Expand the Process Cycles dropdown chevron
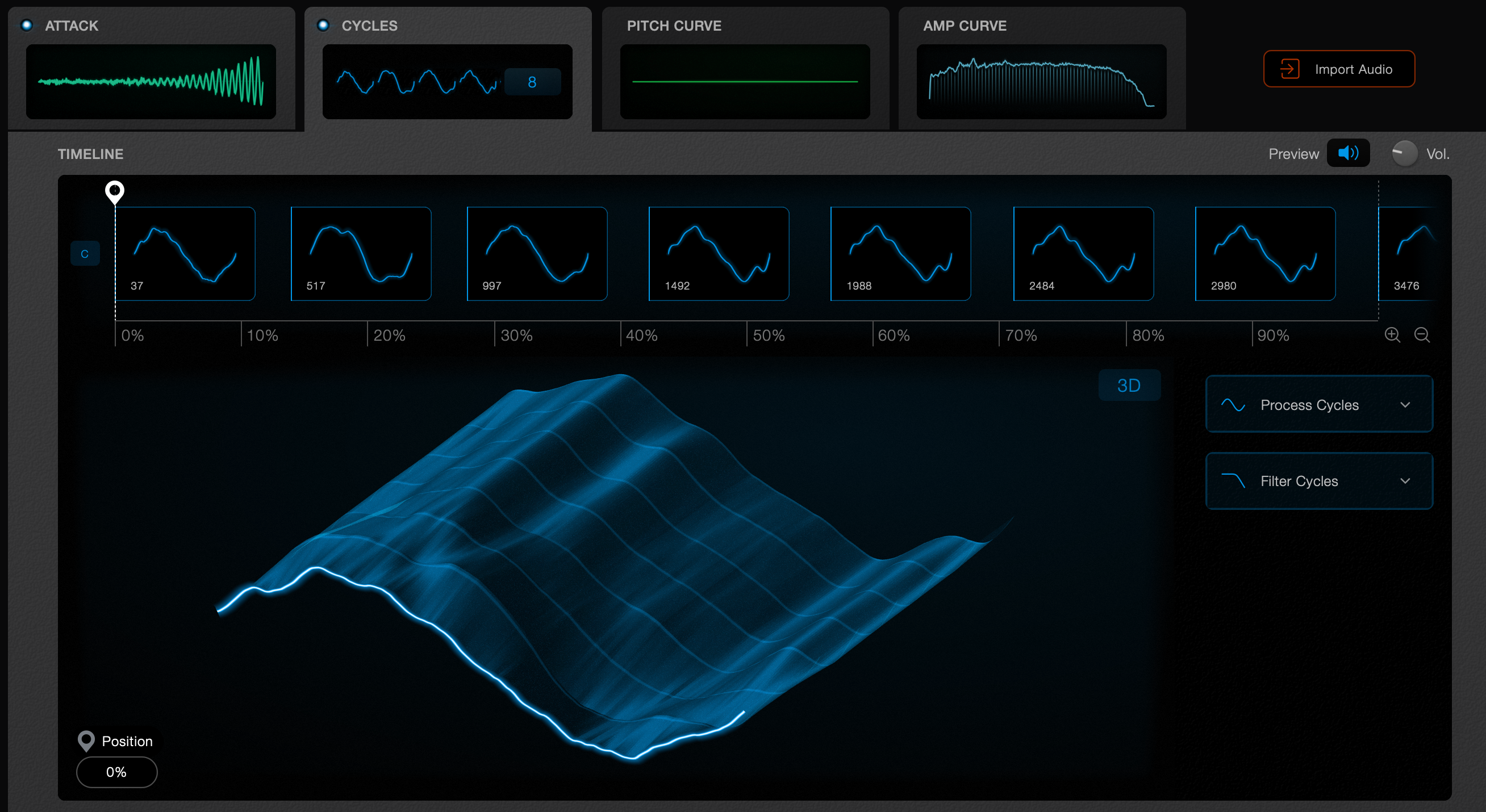This screenshot has width=1486, height=812. click(1405, 405)
